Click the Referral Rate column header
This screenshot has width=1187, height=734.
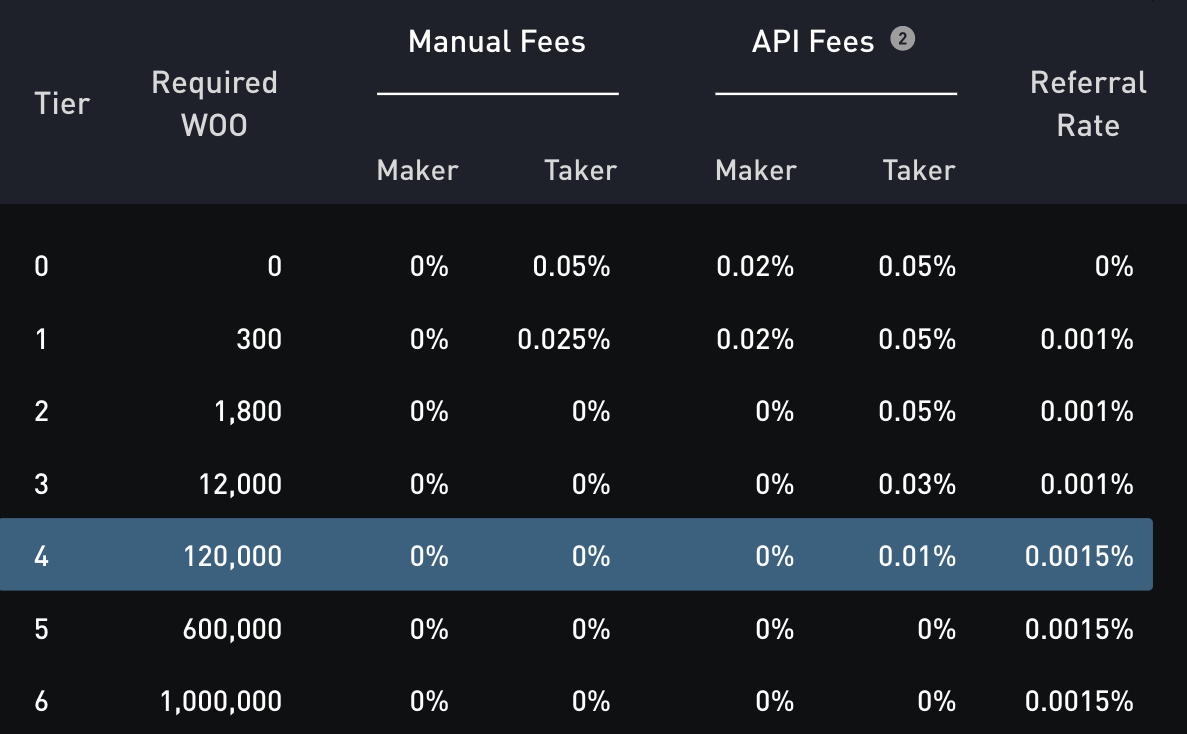pyautogui.click(x=1088, y=104)
